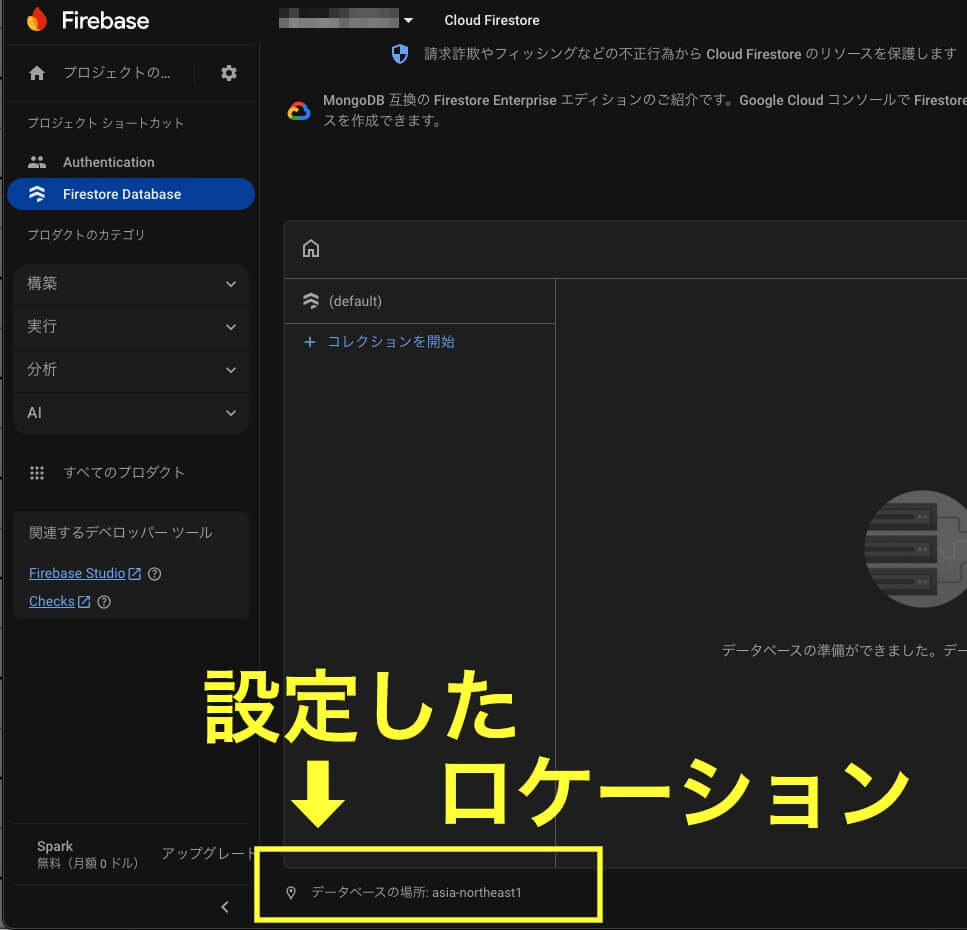
Task: Click Spark plan label
Action: click(55, 846)
